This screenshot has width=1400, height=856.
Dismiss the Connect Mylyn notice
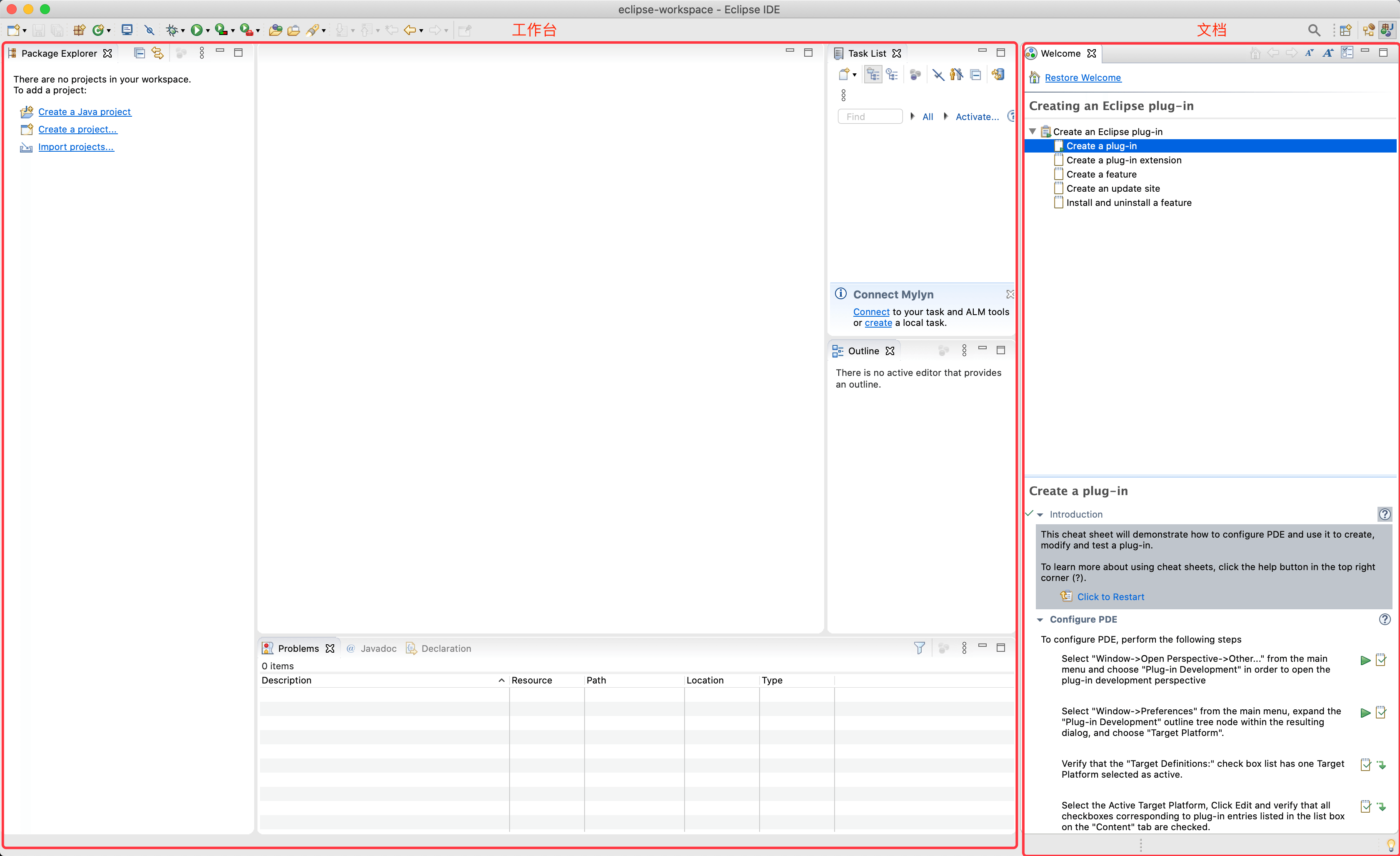tap(1010, 294)
